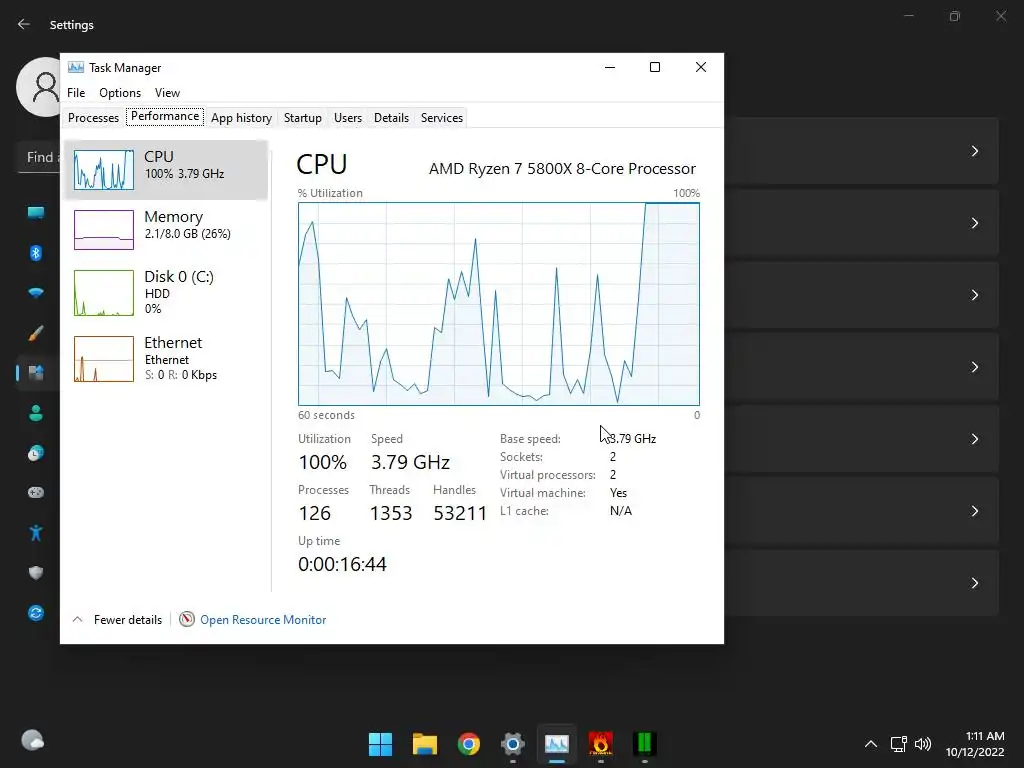
Task: Open Windows Update in Settings sidebar
Action: pyautogui.click(x=36, y=613)
